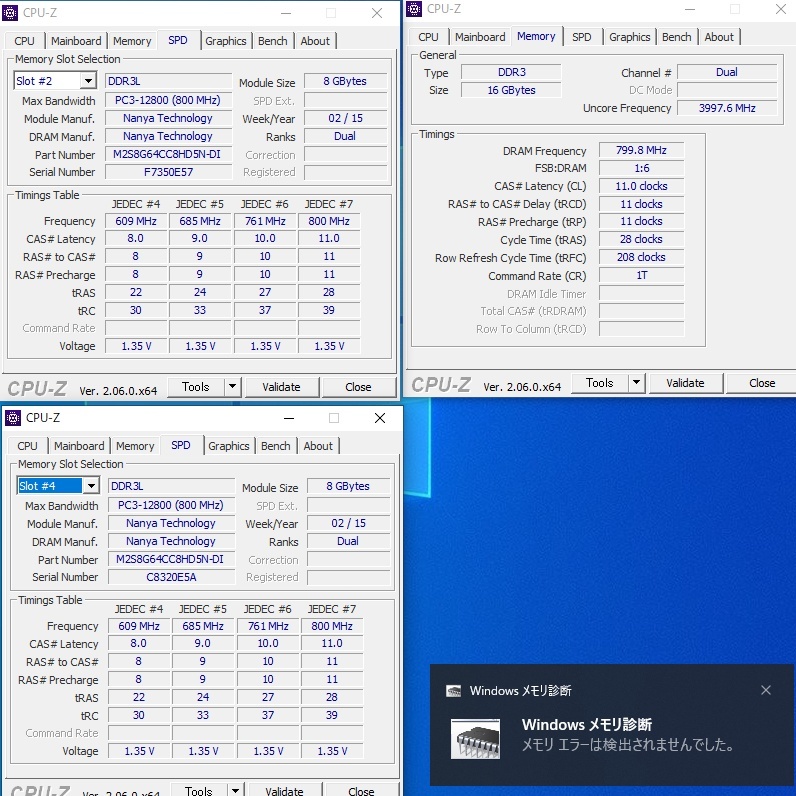This screenshot has width=796, height=796.
Task: Click Tools button in Slot #2 window
Action: [x=196, y=387]
